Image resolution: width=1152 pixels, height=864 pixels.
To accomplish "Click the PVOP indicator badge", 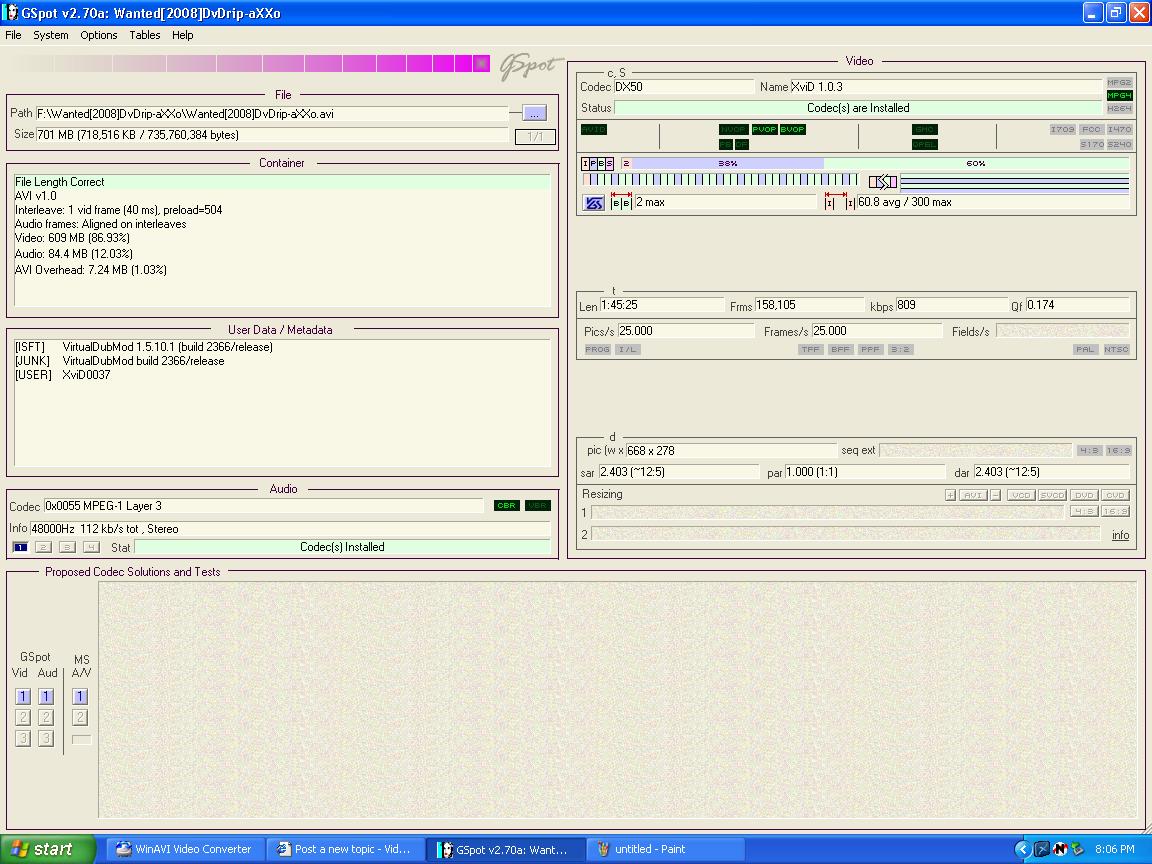I will (764, 129).
